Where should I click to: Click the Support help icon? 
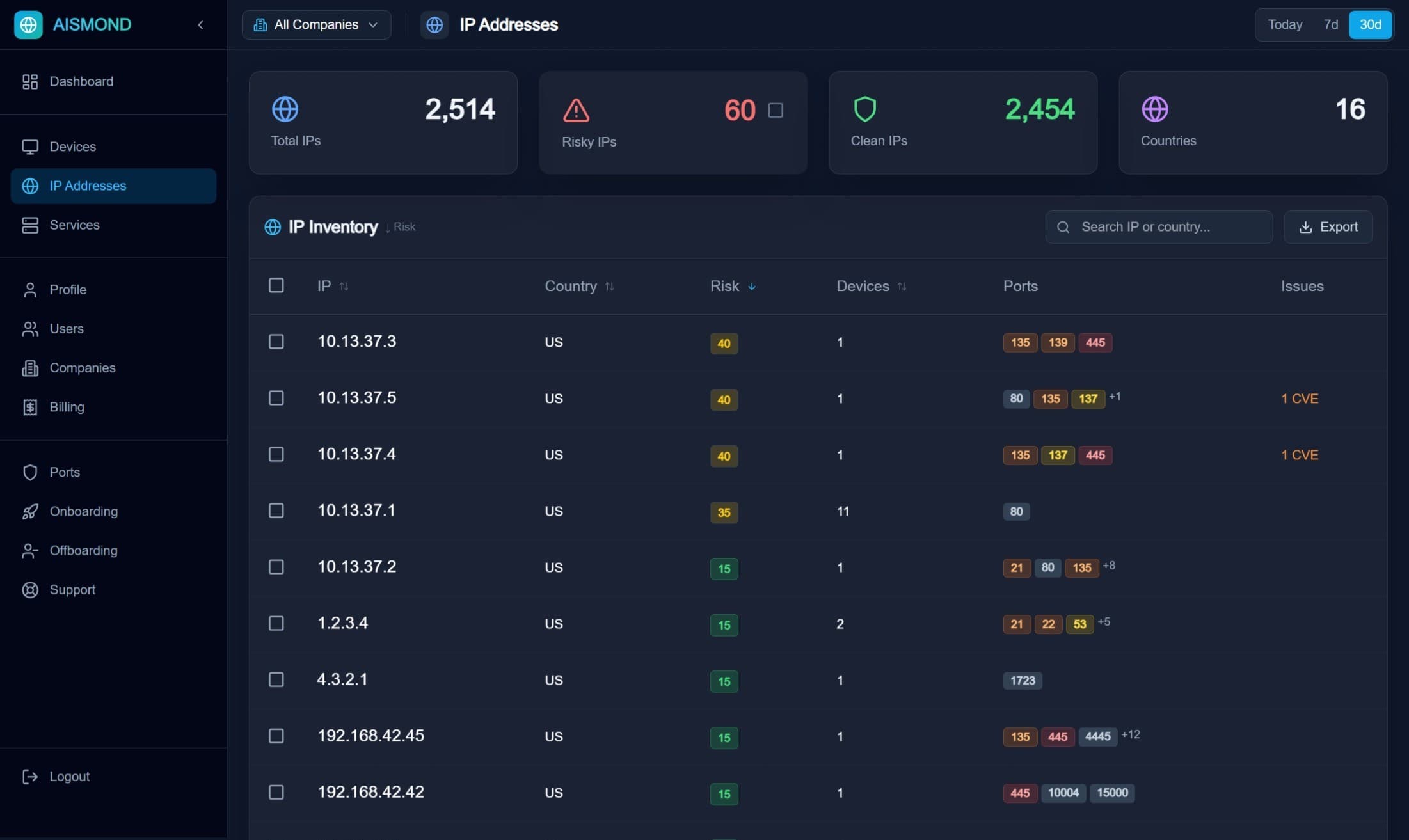(x=30, y=590)
